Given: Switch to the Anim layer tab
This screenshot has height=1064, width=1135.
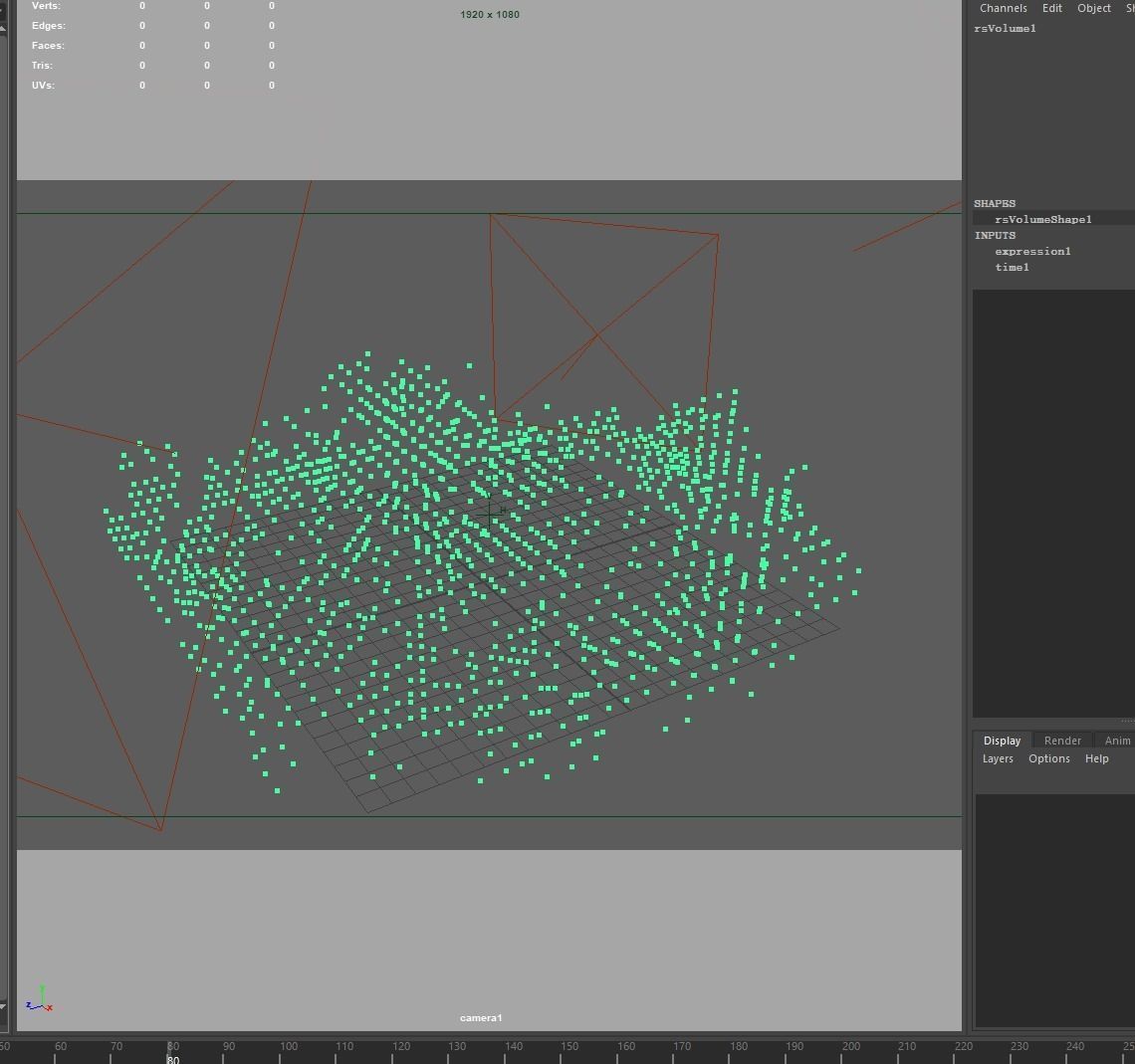Looking at the screenshot, I should point(1117,741).
